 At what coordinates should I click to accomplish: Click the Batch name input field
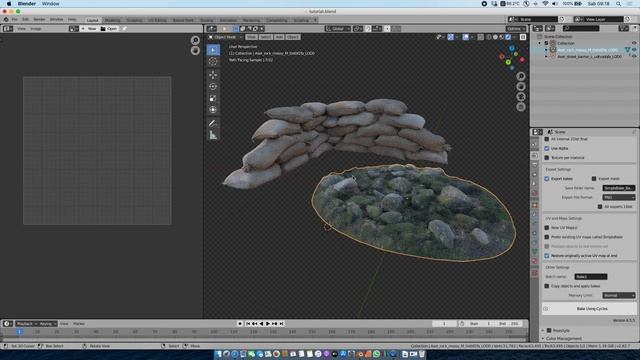pos(591,277)
